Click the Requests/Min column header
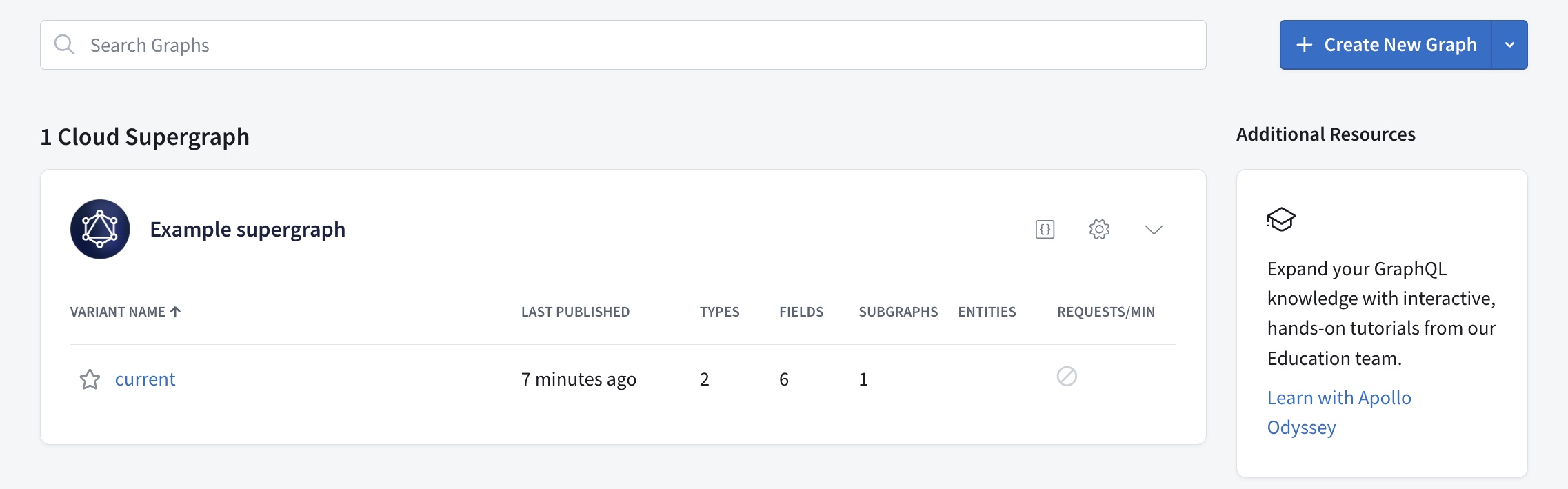Screen dimensions: 1568x489 (1105, 312)
